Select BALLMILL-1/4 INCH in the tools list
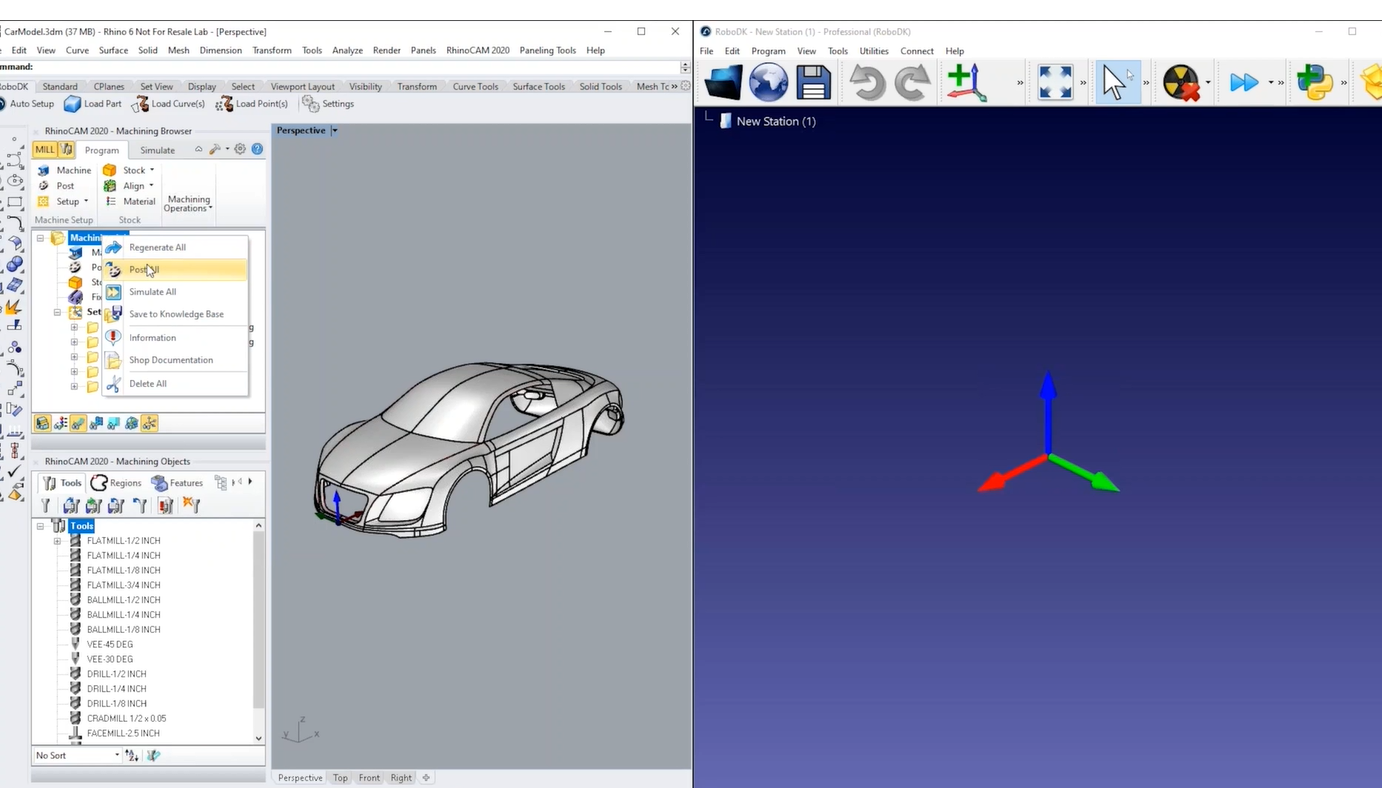Viewport: 1382px width, 788px height. point(123,615)
